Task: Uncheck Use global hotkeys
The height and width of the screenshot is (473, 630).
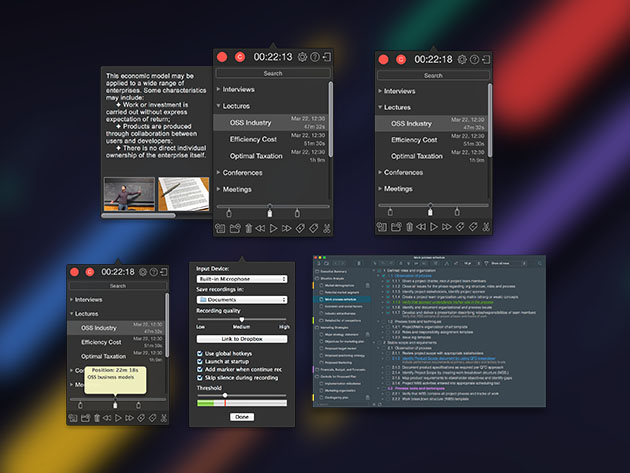Action: click(200, 354)
